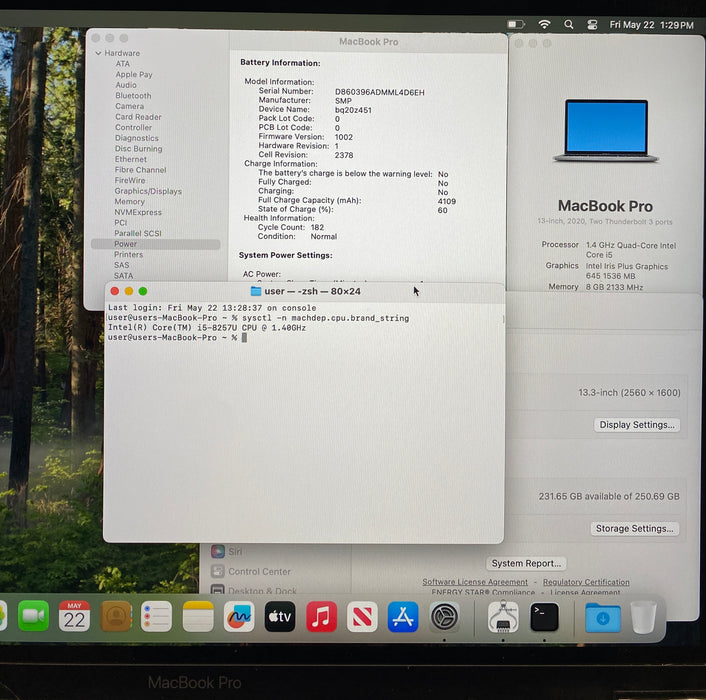This screenshot has height=700, width=706.
Task: Open Diagnostics hardware entry
Action: [x=136, y=138]
